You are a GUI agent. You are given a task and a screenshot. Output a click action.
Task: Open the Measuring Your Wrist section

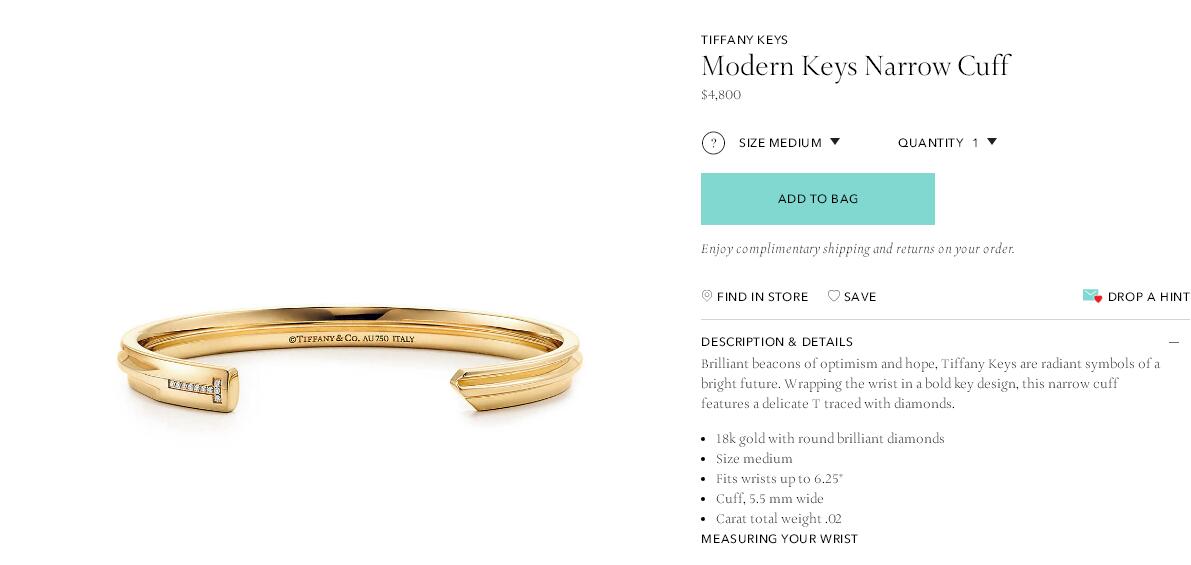click(x=779, y=539)
